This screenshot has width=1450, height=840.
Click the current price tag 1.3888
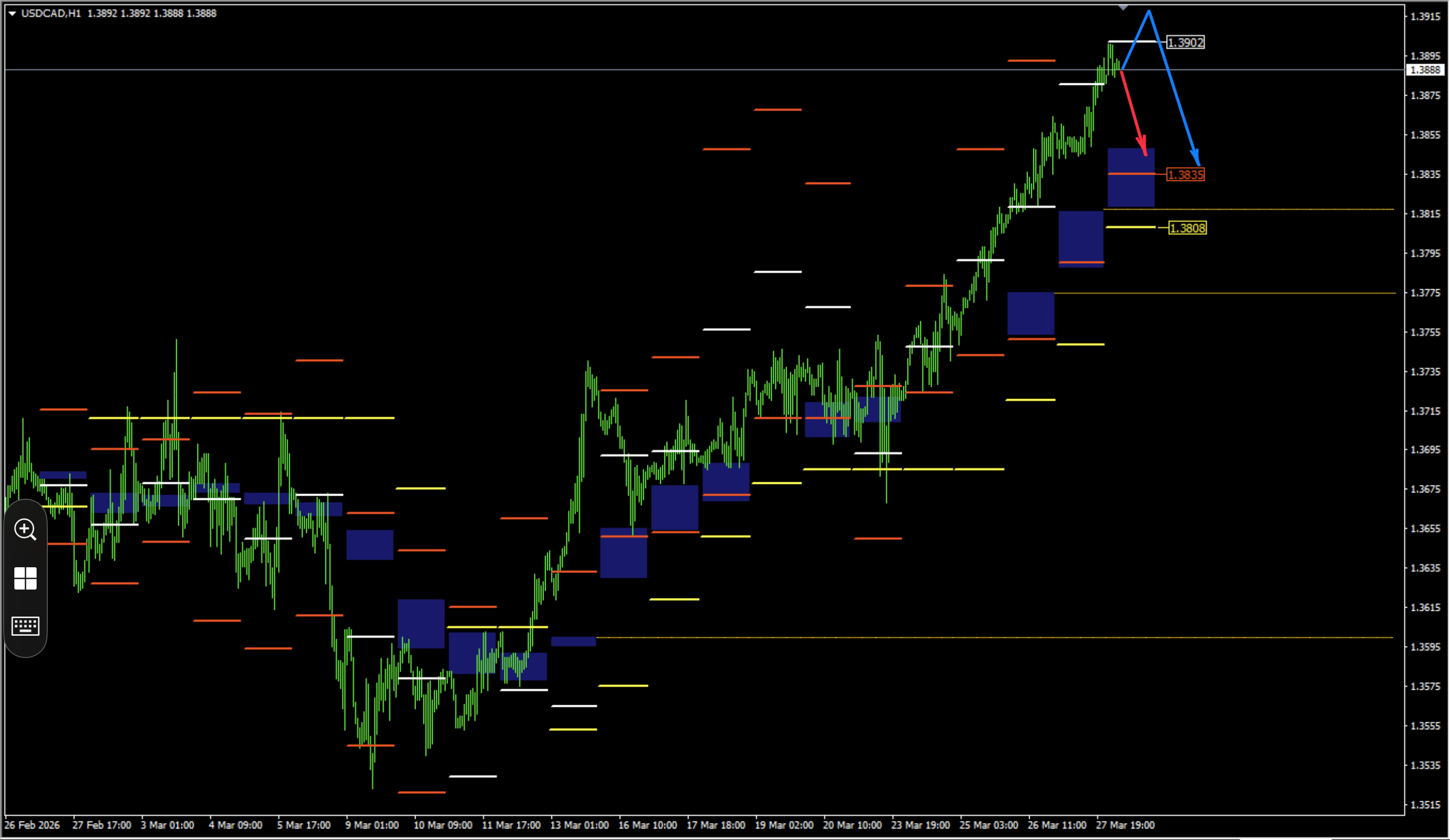[x=1426, y=70]
